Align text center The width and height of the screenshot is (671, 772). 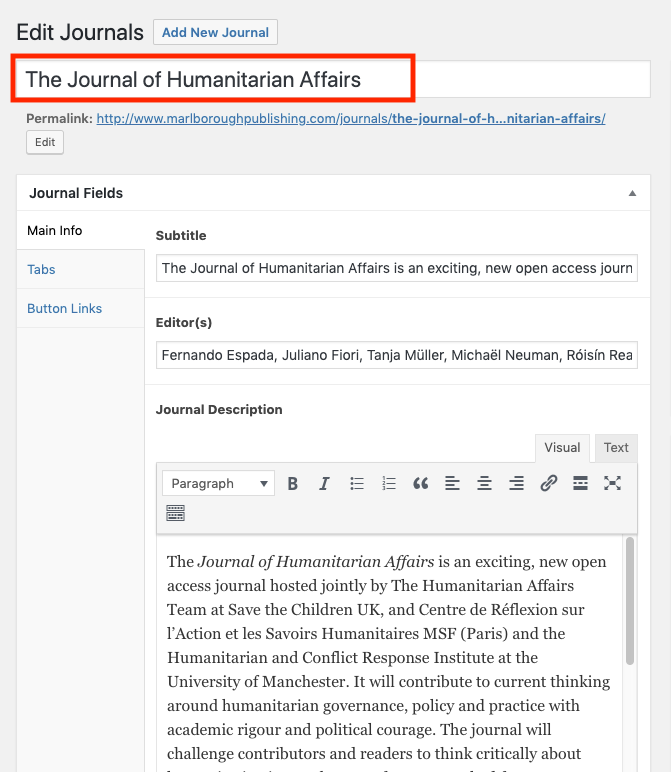484,483
